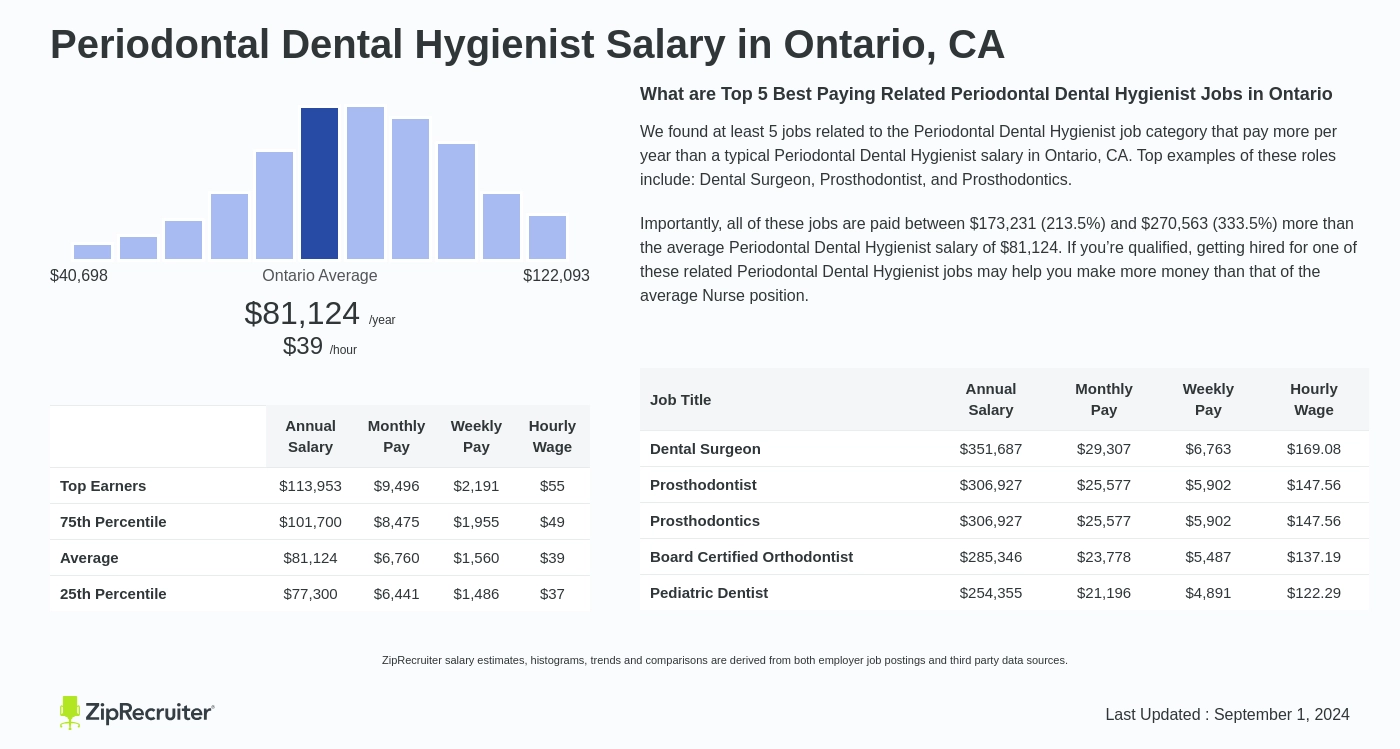
Task: Click the 'Last Updated : September 1, 2024' text
Action: tap(1227, 715)
